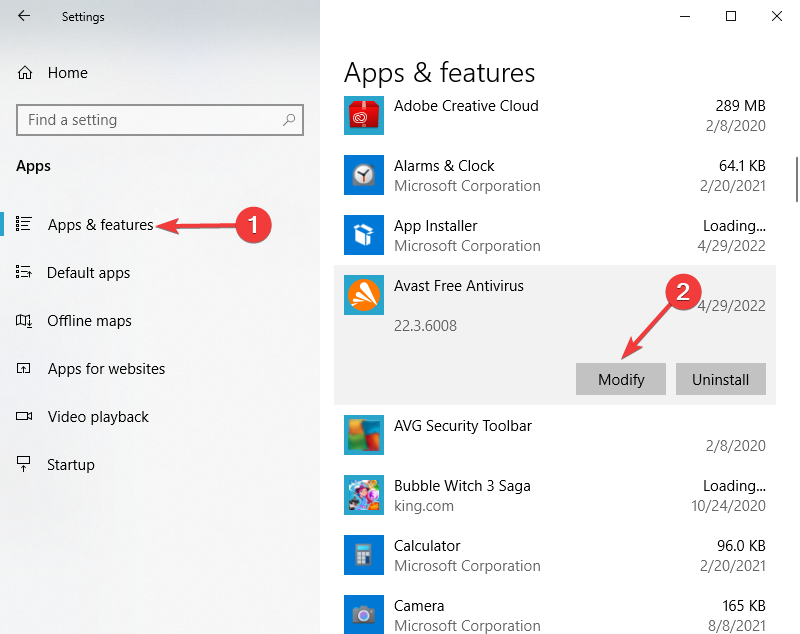
Task: Select the Bubble Witch 3 Saga icon
Action: (x=364, y=495)
